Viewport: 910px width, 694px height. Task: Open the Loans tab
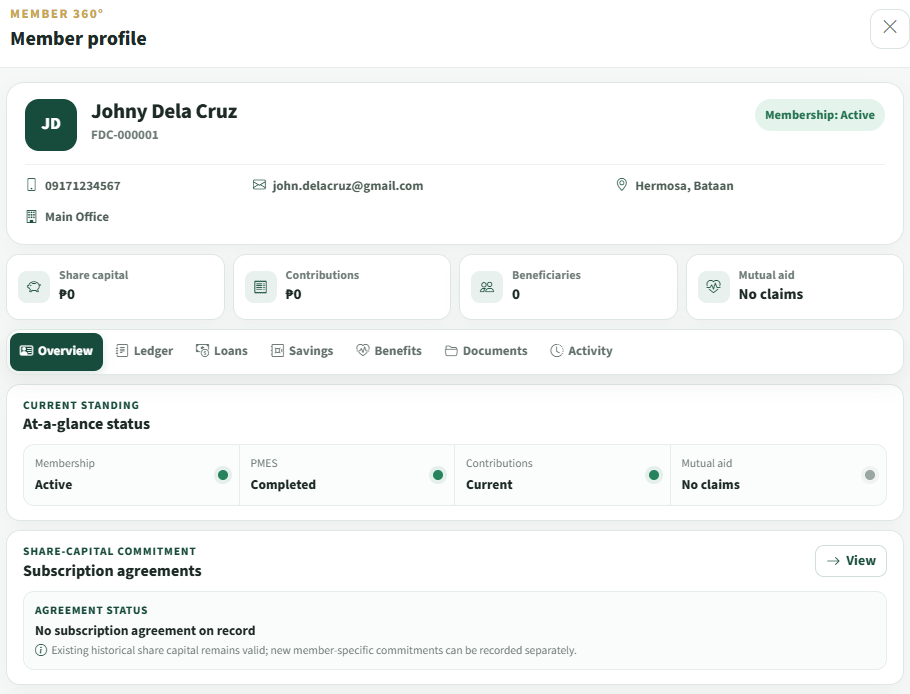coord(222,351)
